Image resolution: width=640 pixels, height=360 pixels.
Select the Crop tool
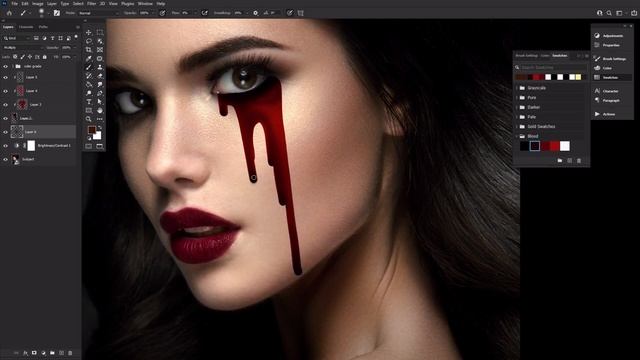[x=89, y=50]
